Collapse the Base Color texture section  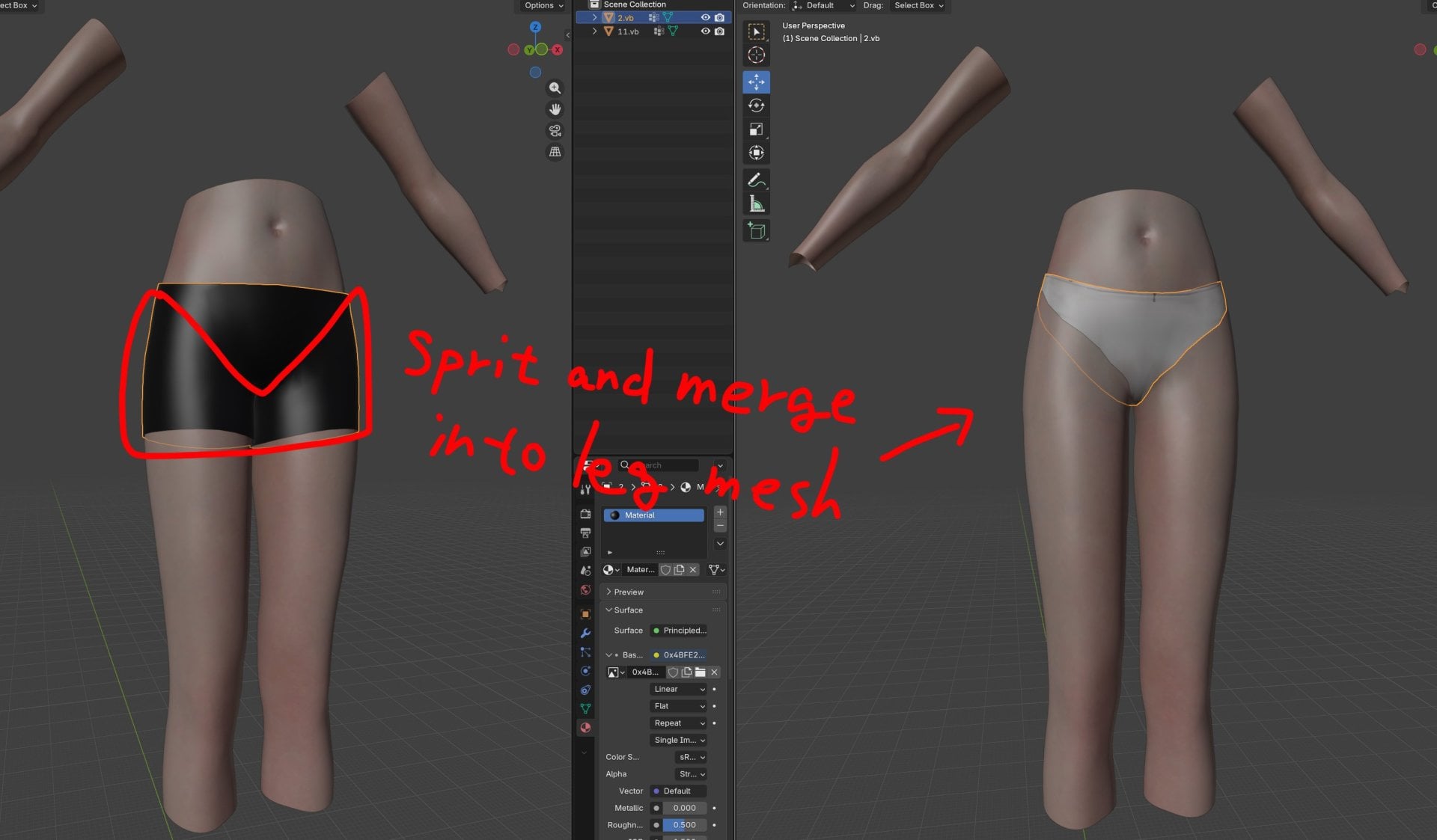pos(608,655)
